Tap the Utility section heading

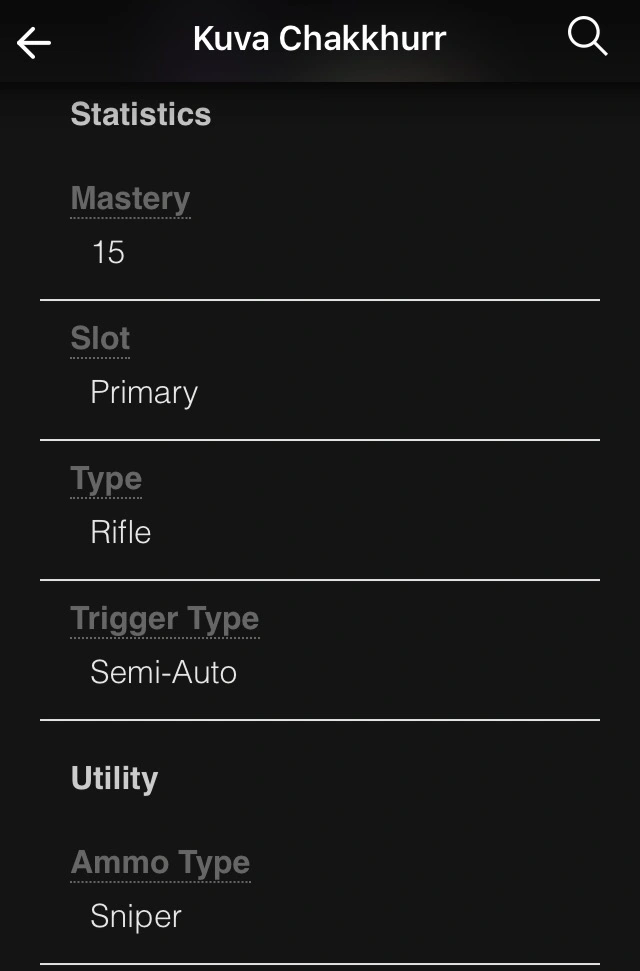coord(114,778)
